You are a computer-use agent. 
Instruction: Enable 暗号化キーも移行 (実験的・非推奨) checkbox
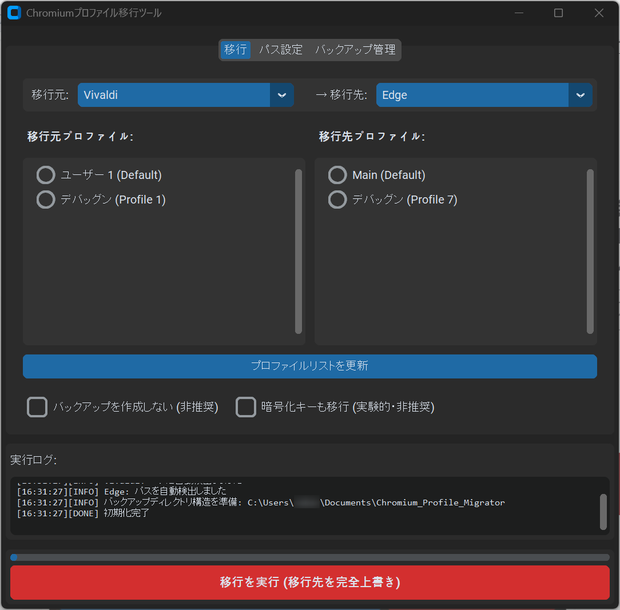pyautogui.click(x=246, y=407)
